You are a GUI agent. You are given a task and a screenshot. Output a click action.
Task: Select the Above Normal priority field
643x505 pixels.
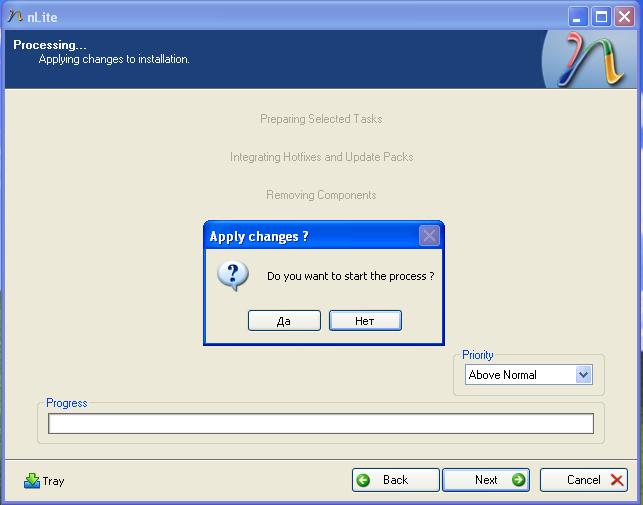[529, 375]
